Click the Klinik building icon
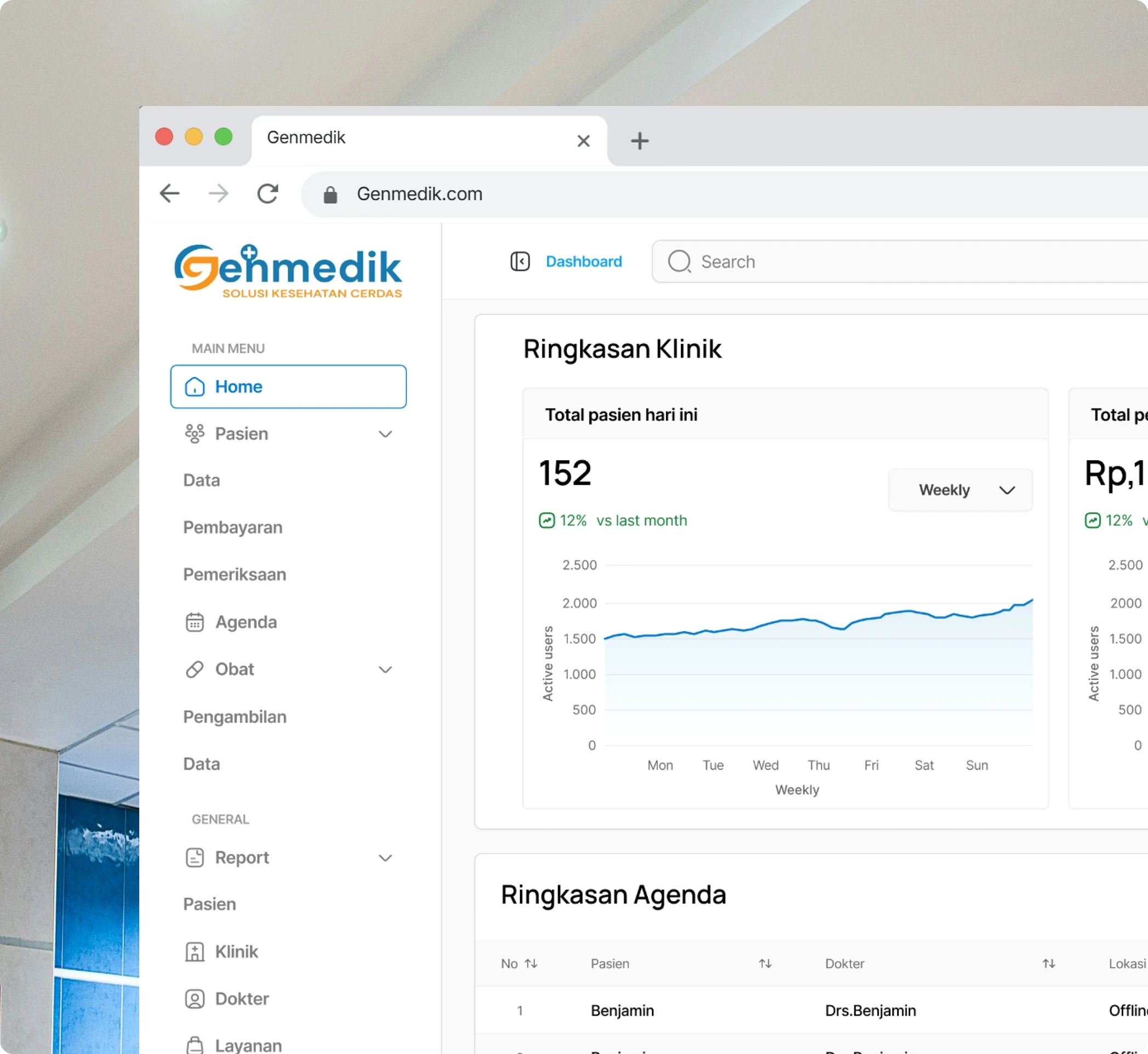The width and height of the screenshot is (1148, 1054). 194,952
